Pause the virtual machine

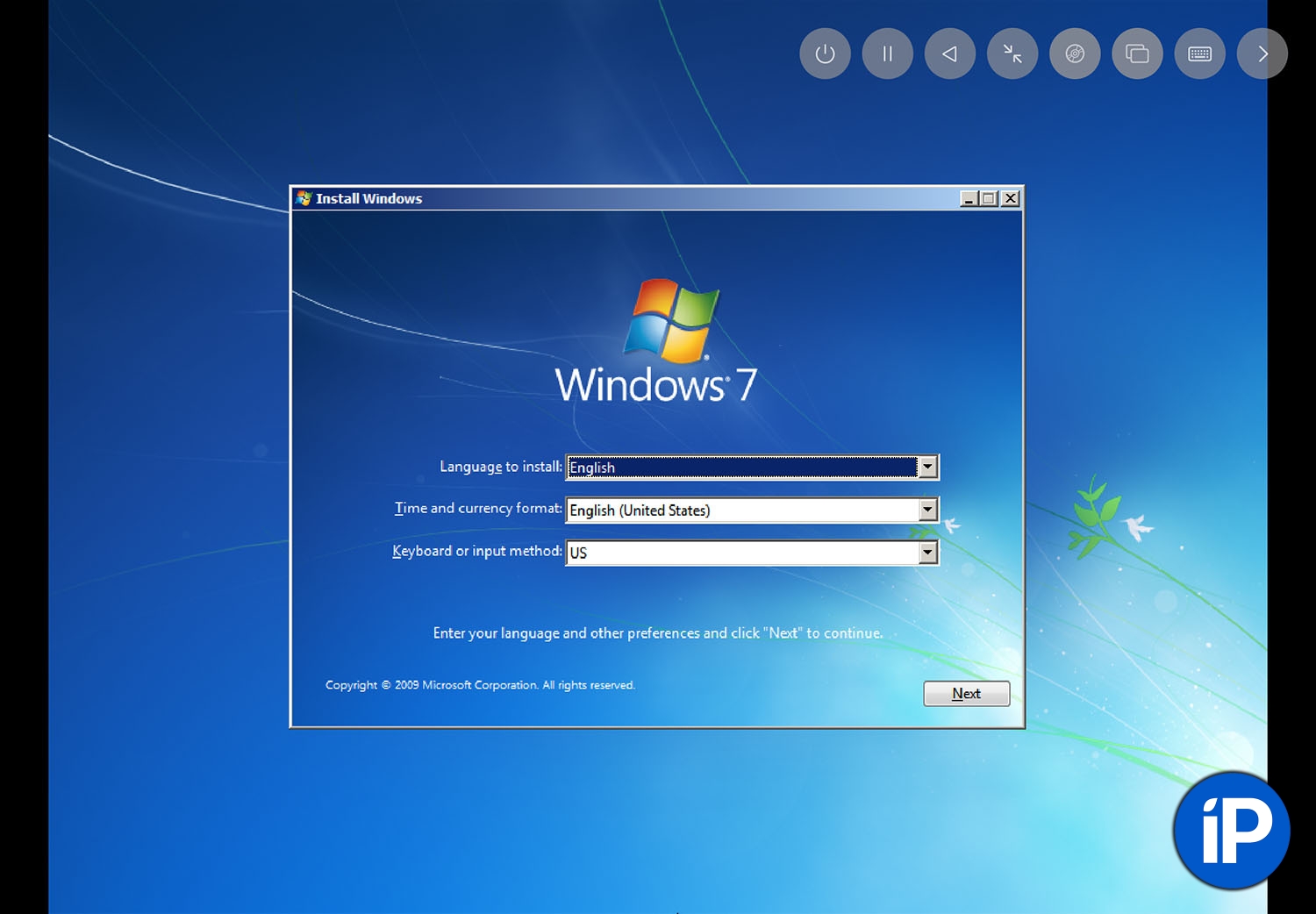point(887,54)
